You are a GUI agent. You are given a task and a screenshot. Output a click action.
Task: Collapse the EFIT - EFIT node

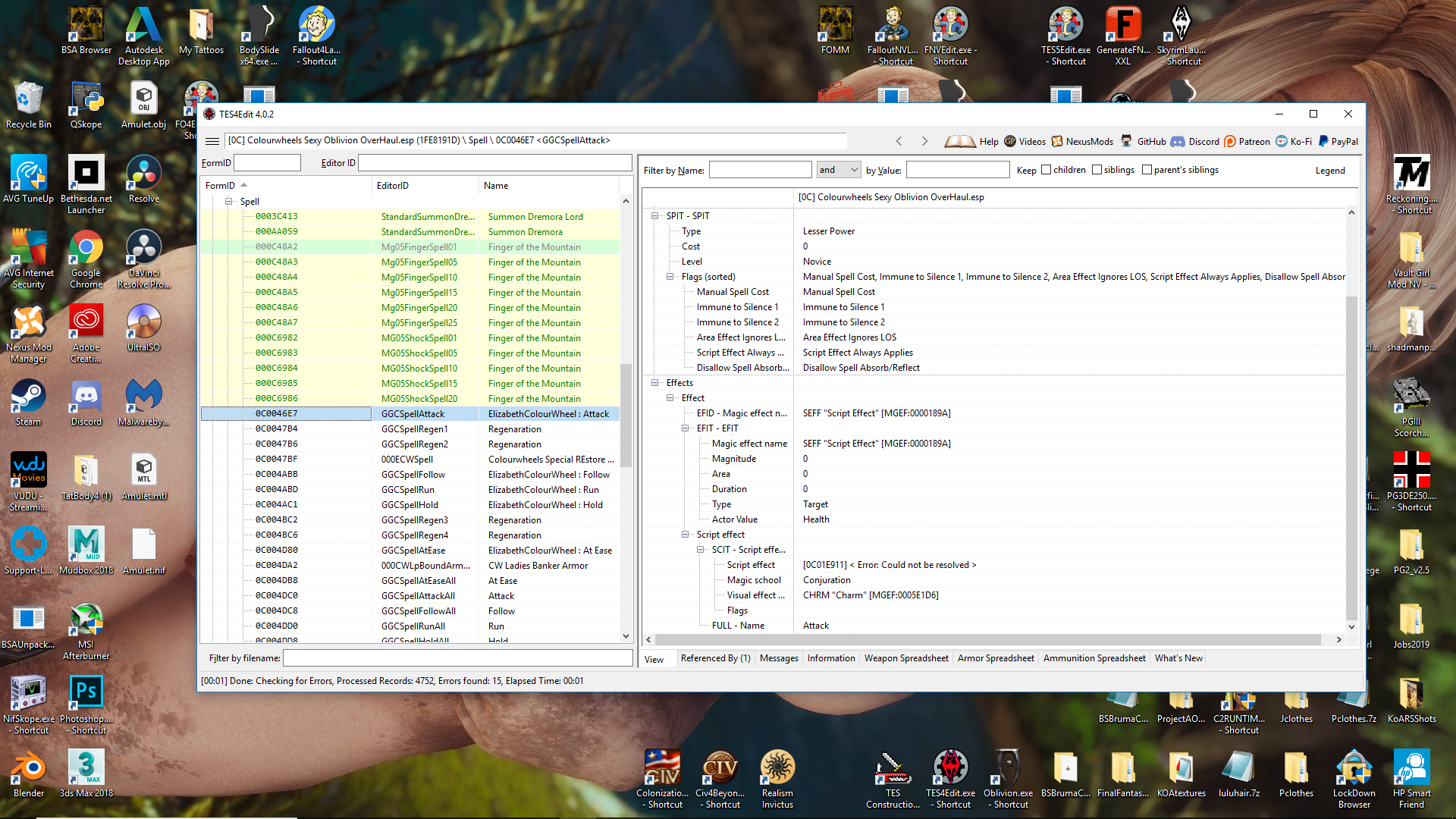(x=686, y=428)
